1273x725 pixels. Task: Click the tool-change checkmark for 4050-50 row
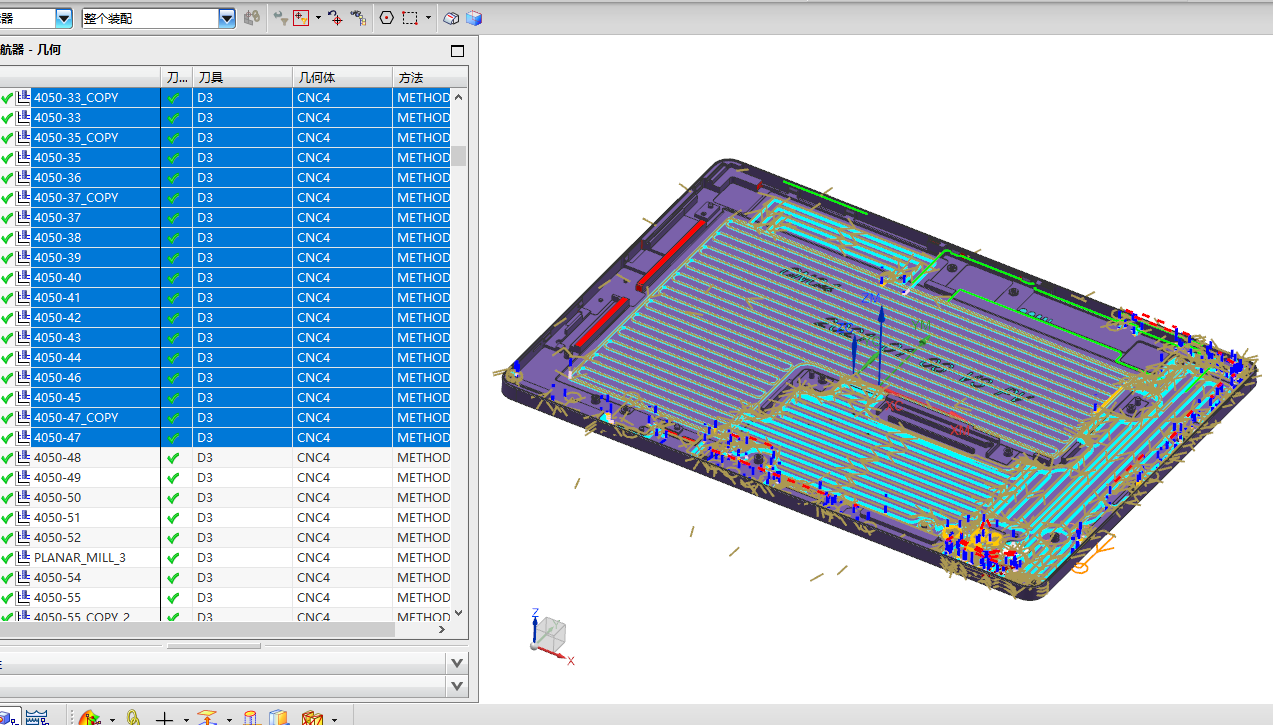(x=174, y=498)
